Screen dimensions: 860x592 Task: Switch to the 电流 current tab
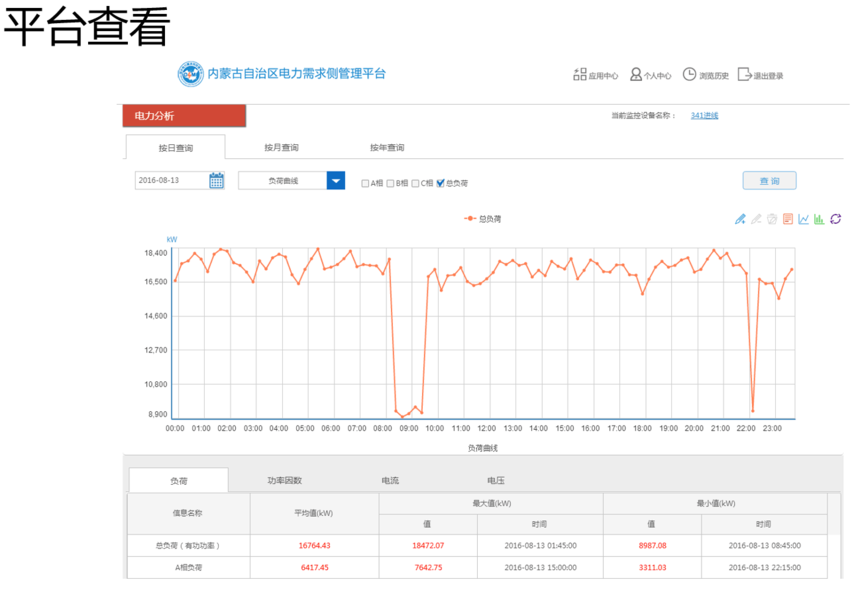tap(390, 480)
